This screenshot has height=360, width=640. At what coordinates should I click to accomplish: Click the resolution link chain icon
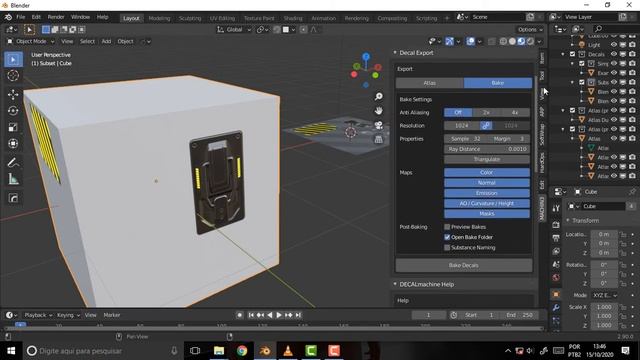coord(486,126)
